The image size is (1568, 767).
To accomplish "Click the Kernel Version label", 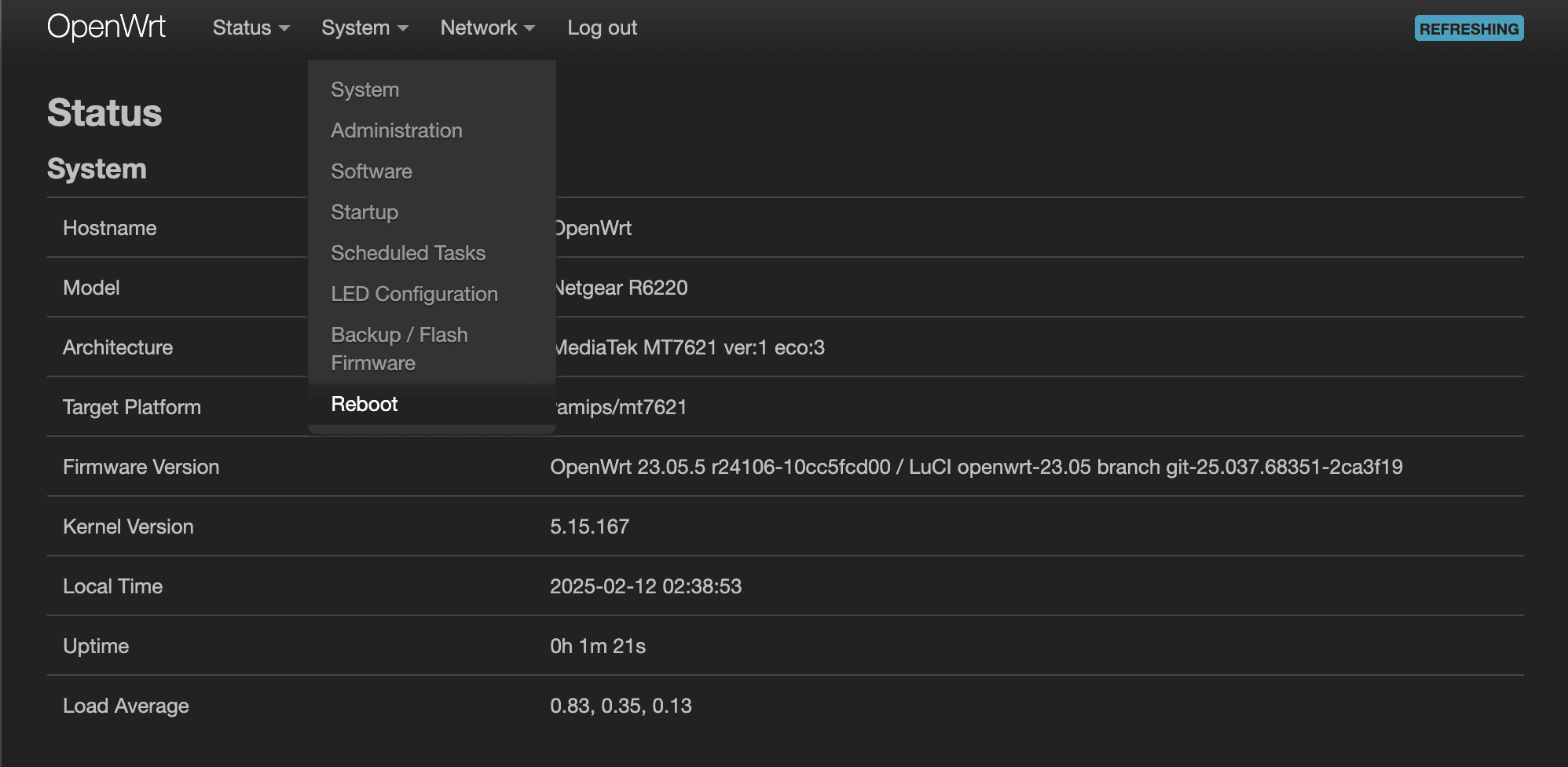I will pos(128,527).
